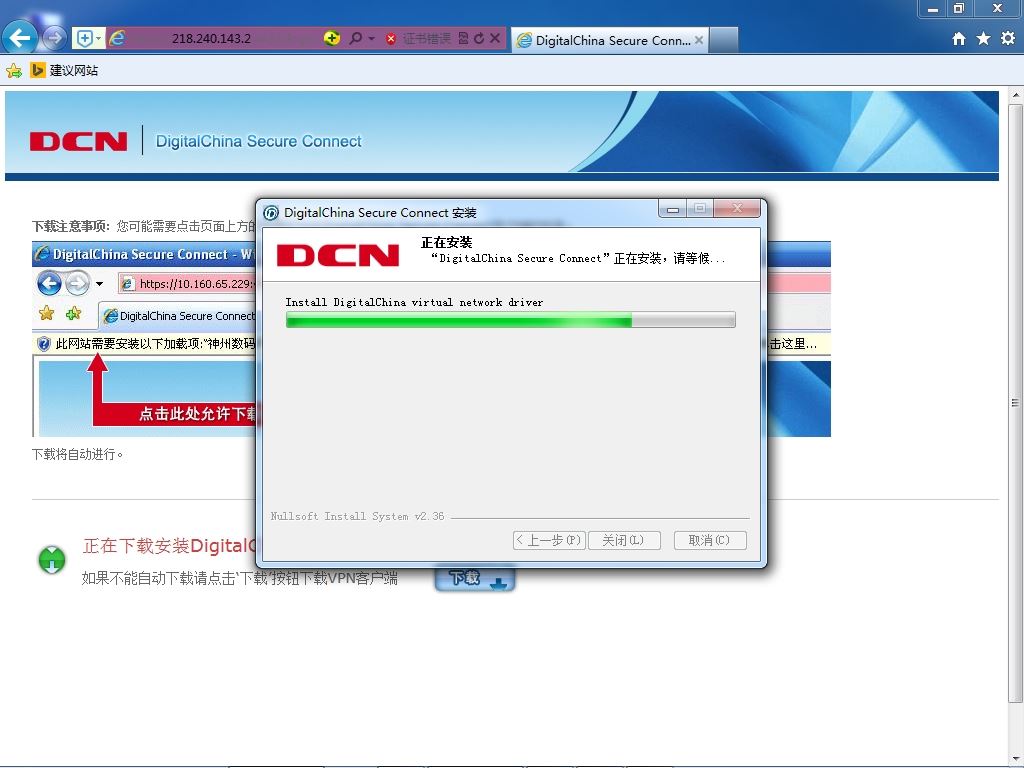
Task: Click the DCN logo in the page banner
Action: pyautogui.click(x=78, y=141)
